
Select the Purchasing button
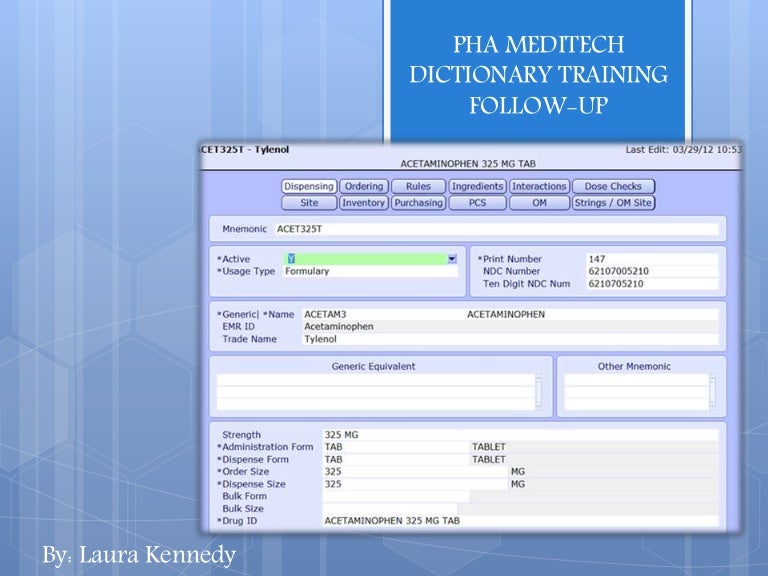(x=418, y=203)
